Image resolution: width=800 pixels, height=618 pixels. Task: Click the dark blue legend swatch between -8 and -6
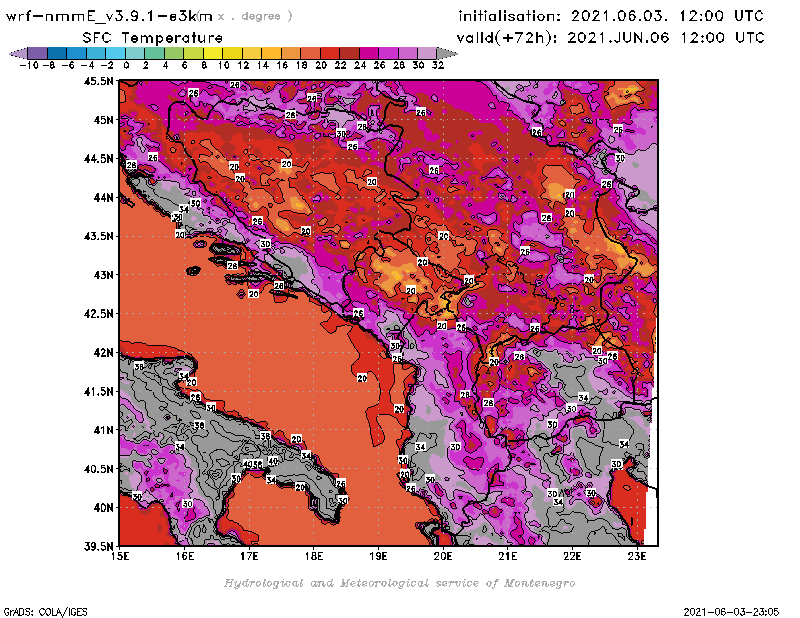(57, 53)
